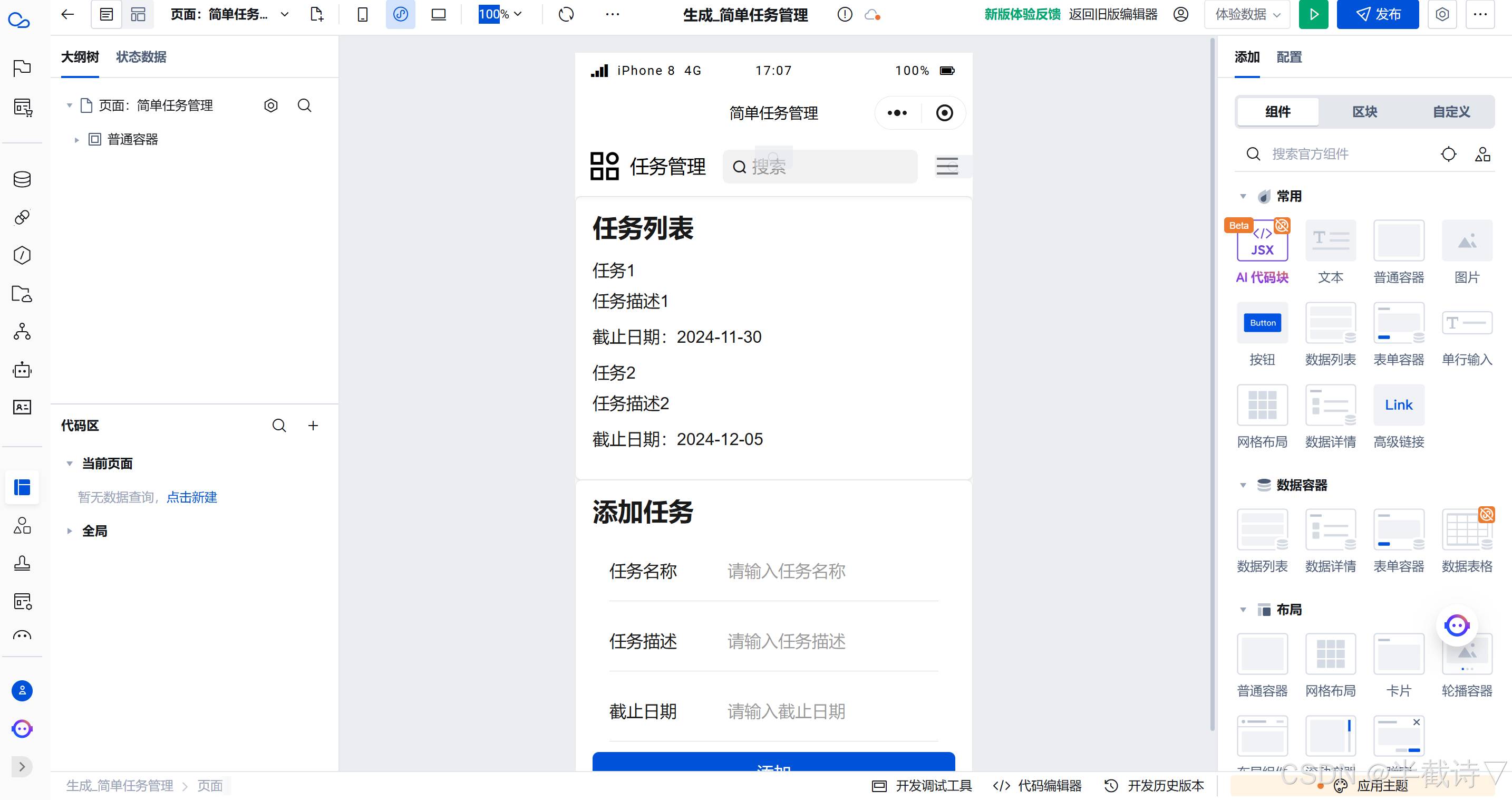This screenshot has height=800, width=1512.
Task: Select highlighted blue layout icon in sidebar
Action: click(x=22, y=487)
